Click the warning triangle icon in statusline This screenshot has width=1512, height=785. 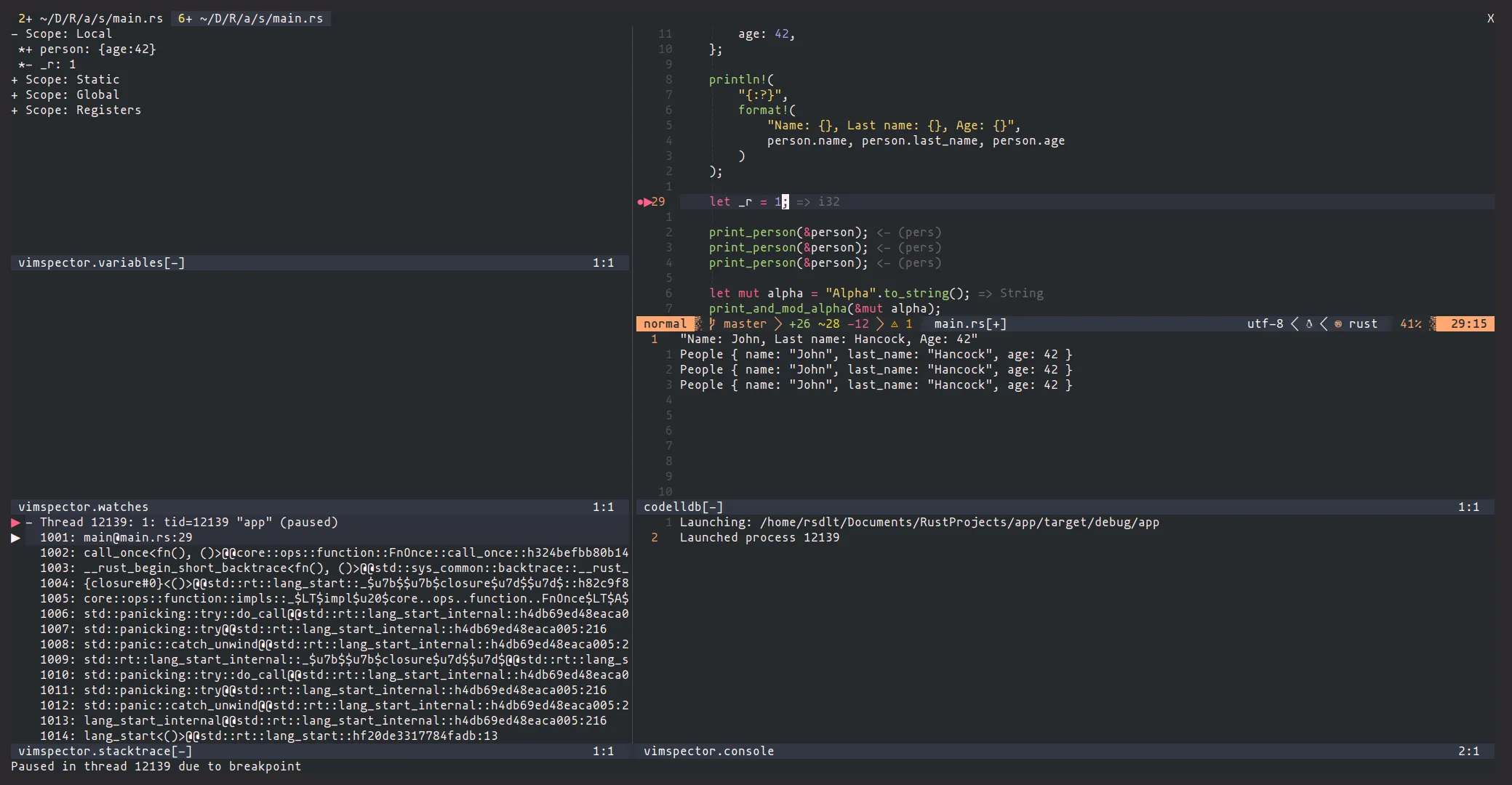(895, 323)
